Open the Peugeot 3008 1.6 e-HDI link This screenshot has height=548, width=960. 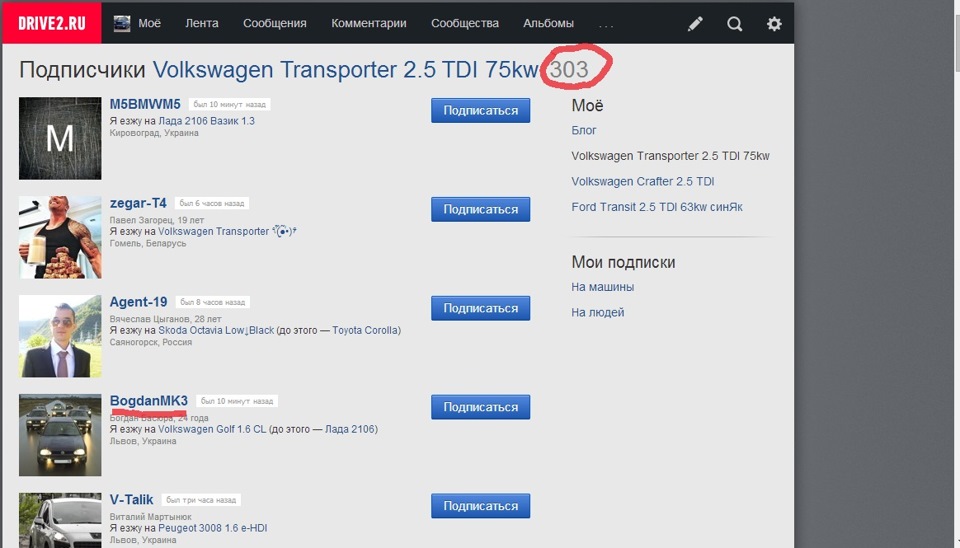(x=212, y=528)
